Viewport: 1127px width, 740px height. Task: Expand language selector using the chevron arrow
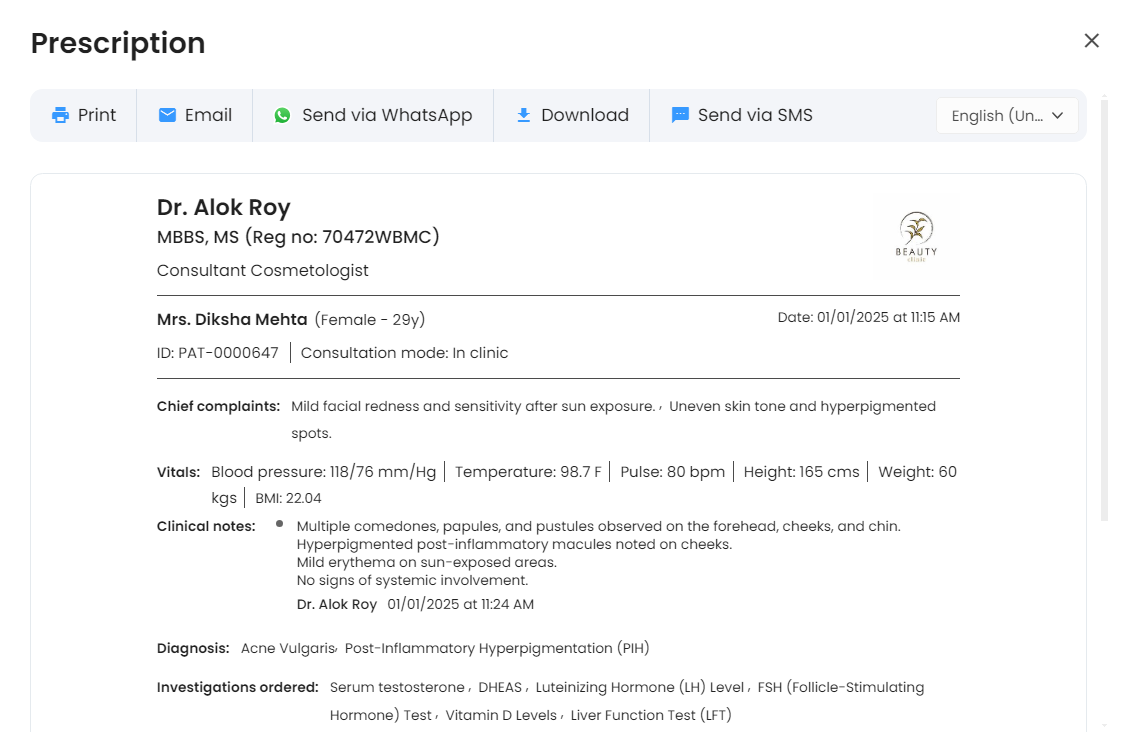pyautogui.click(x=1057, y=115)
